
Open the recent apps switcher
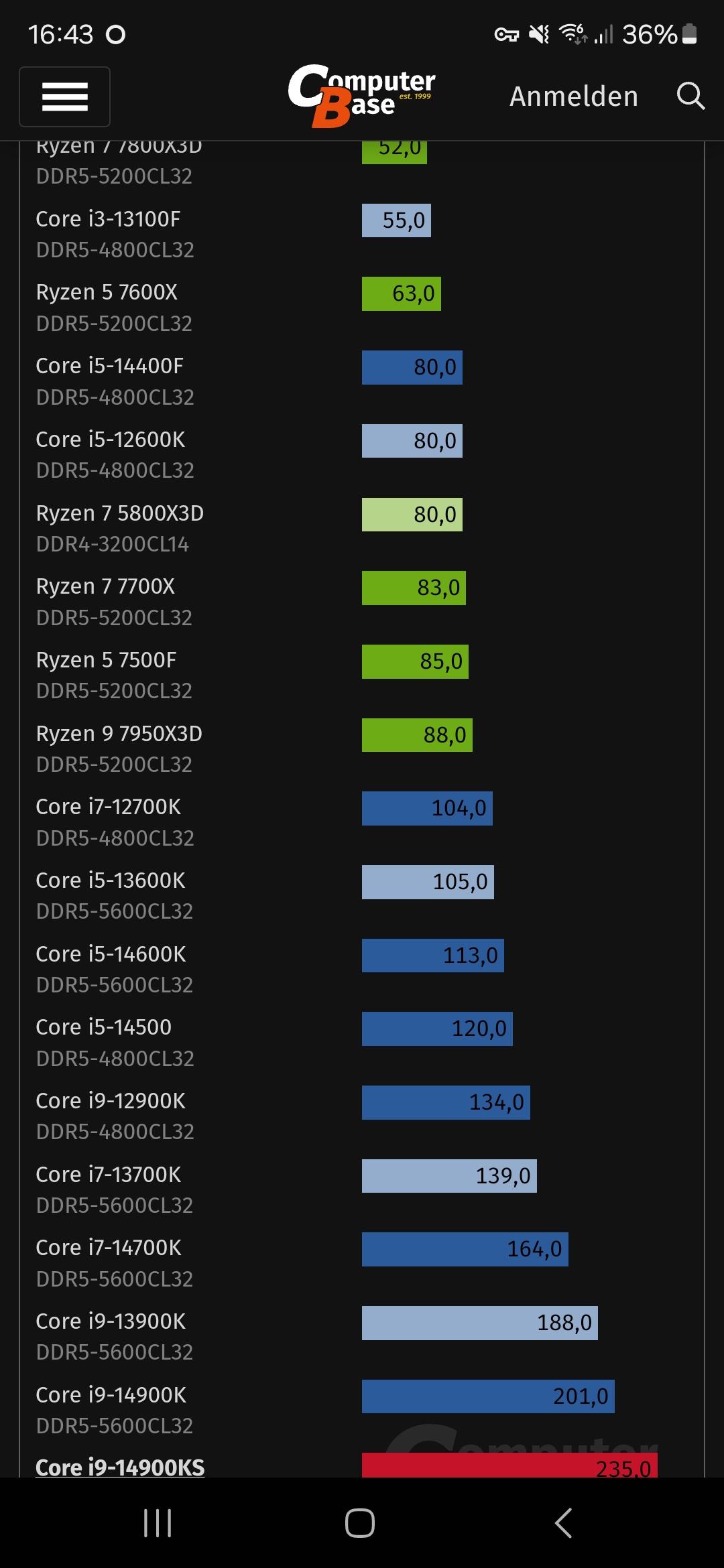click(158, 1522)
